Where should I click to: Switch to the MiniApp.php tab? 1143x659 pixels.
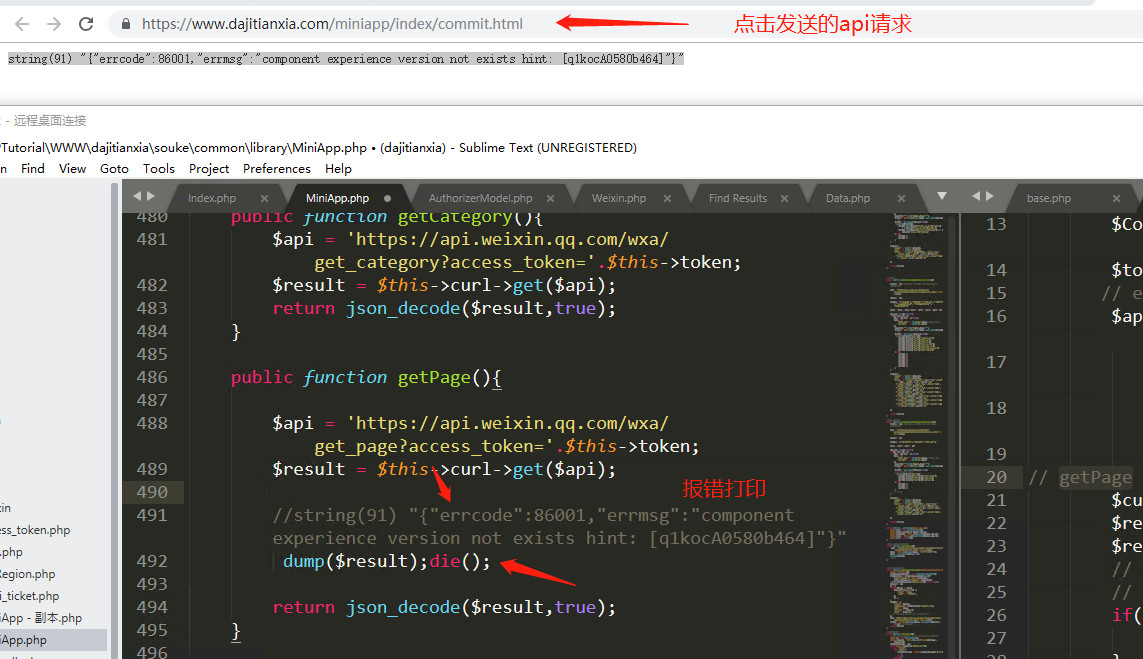338,198
